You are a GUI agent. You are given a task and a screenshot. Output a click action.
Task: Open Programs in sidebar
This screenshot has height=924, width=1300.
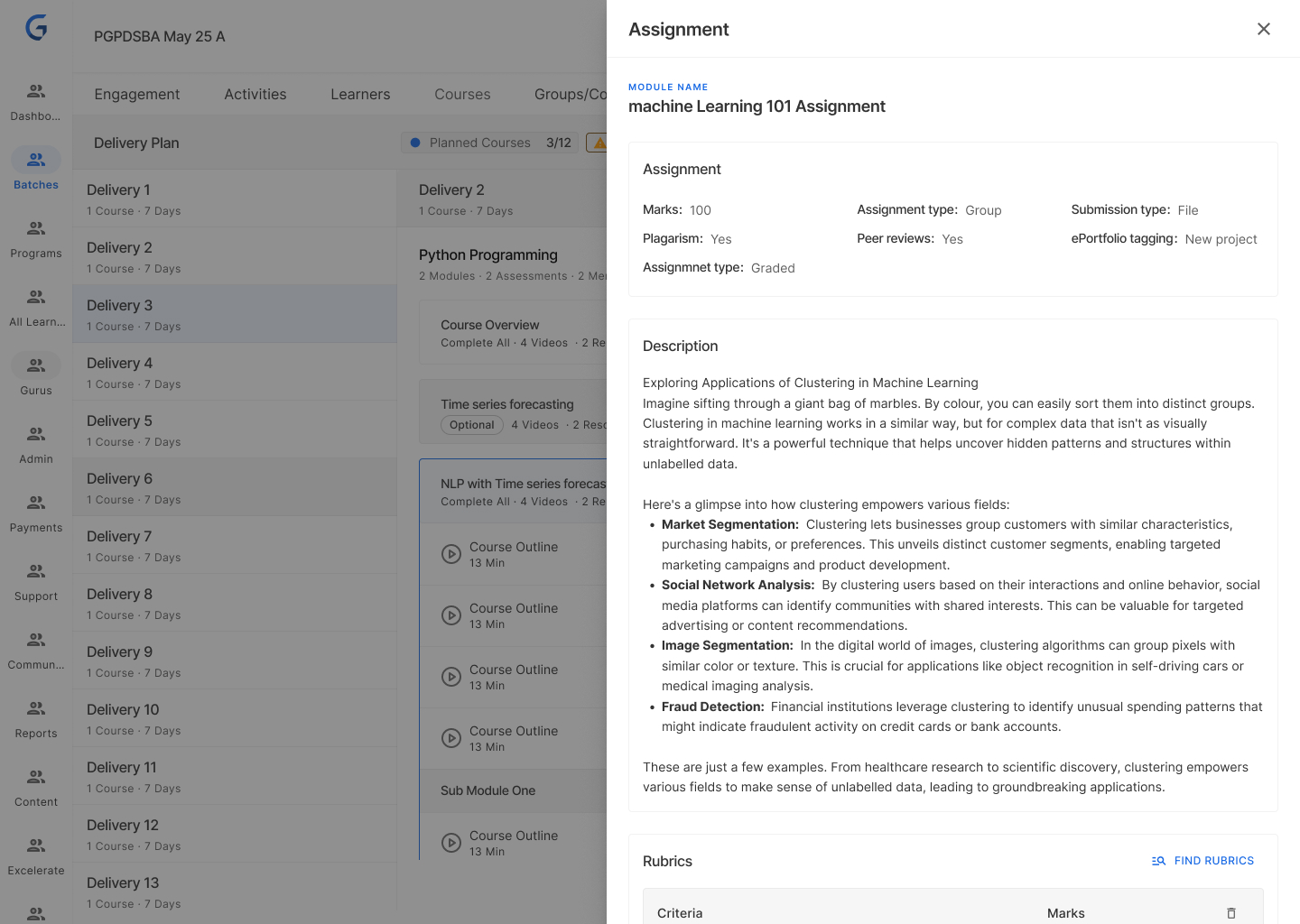coord(36,239)
